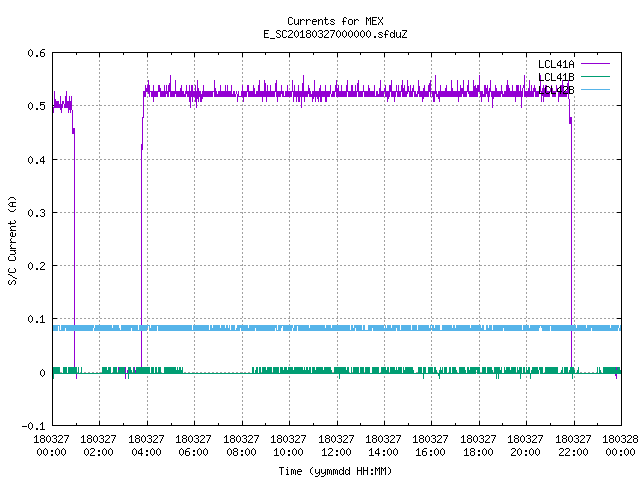Viewport: 640px width, 480px height.
Task: Click the chart title 'Currents for MEX'
Action: [335, 21]
